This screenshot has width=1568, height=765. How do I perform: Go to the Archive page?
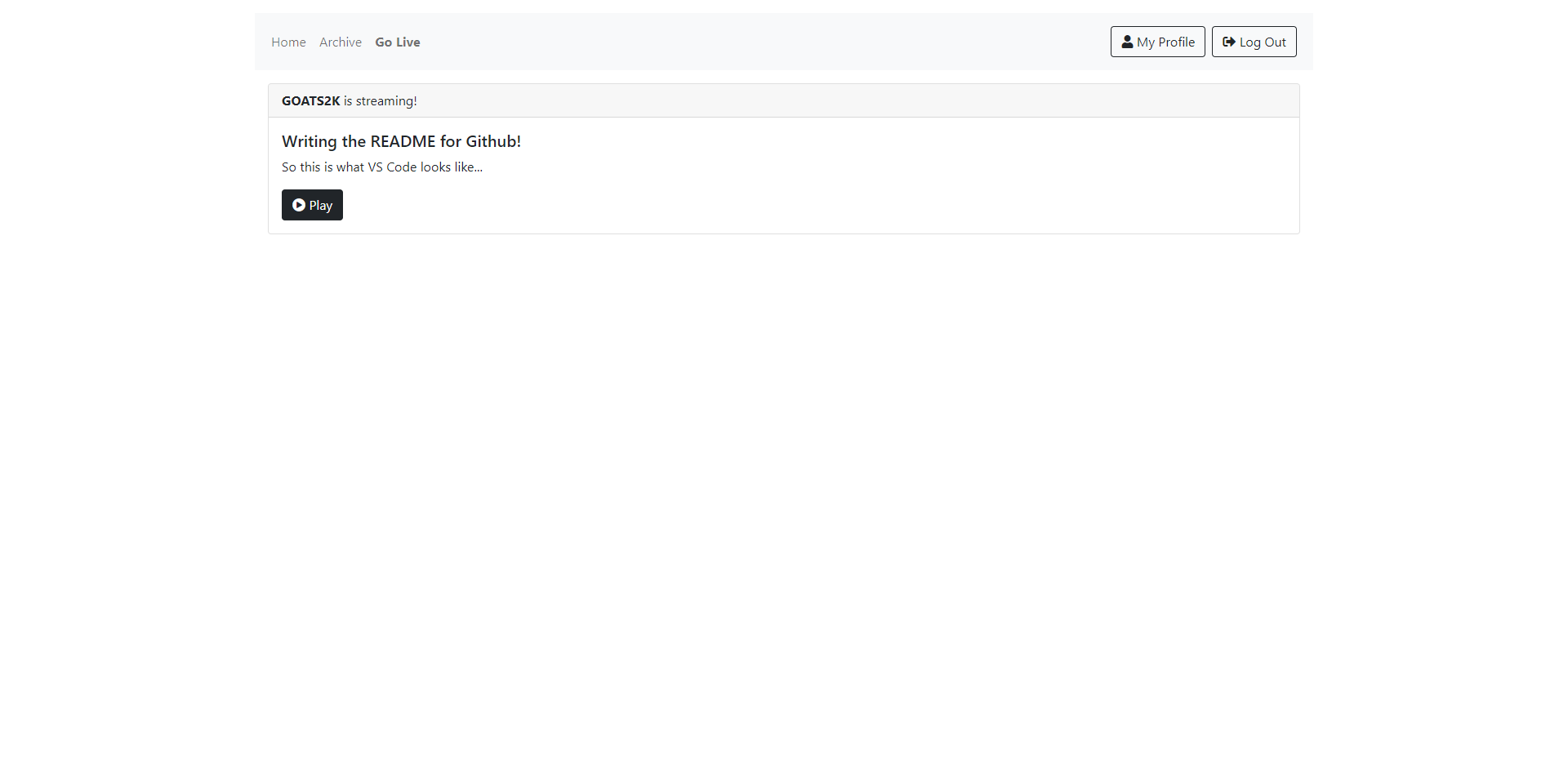tap(341, 42)
